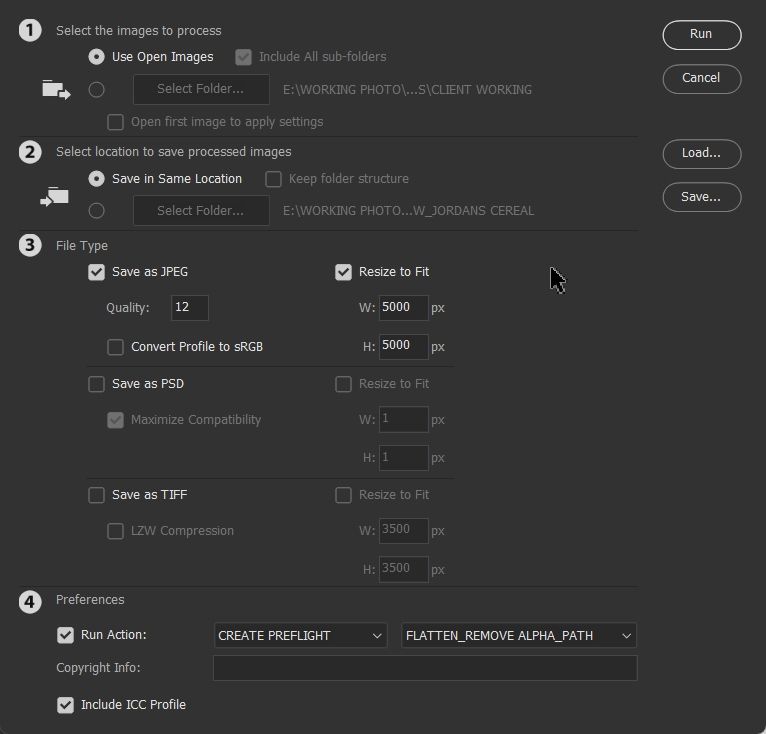766x734 pixels.
Task: Check the Save as PSD option
Action: [x=97, y=384]
